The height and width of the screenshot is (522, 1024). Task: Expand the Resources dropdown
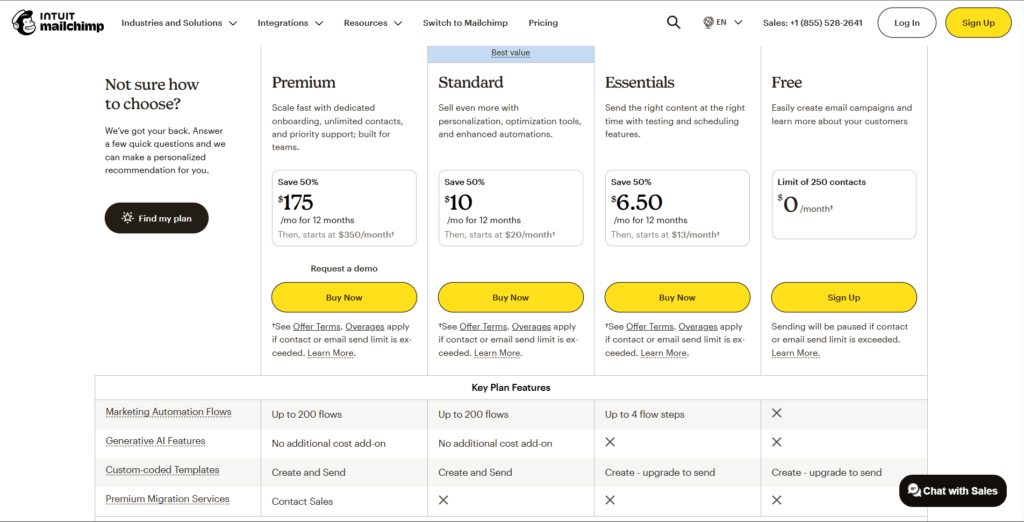coord(372,23)
